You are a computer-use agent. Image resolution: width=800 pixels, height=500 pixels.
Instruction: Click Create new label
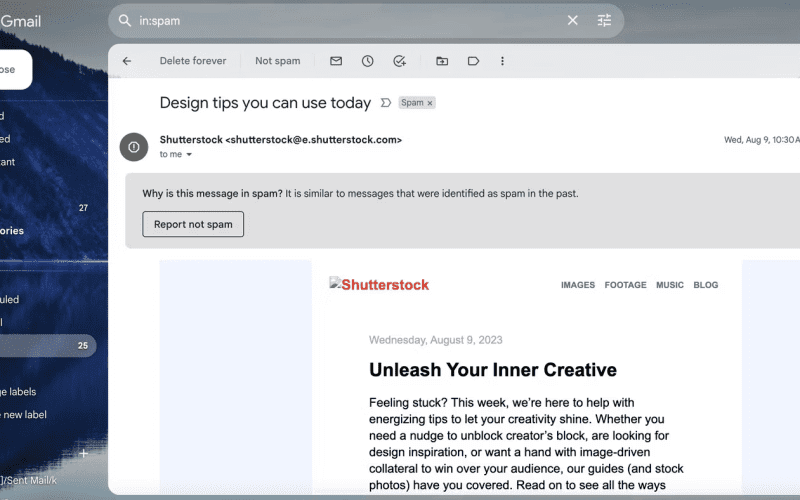pos(23,415)
